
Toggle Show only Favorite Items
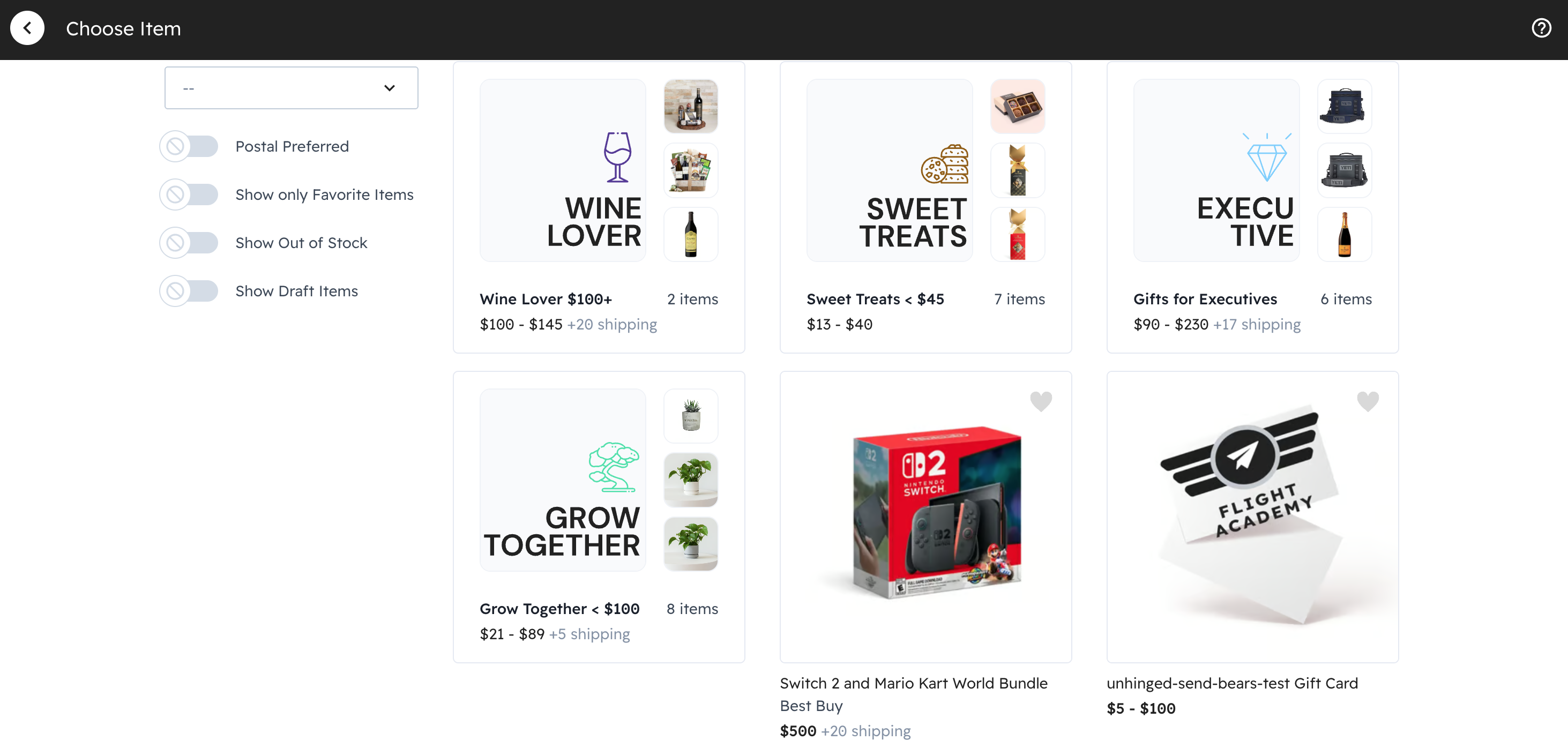click(189, 195)
